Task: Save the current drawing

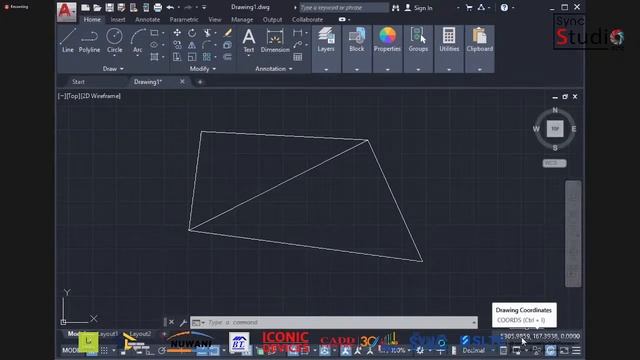Action: click(109, 7)
